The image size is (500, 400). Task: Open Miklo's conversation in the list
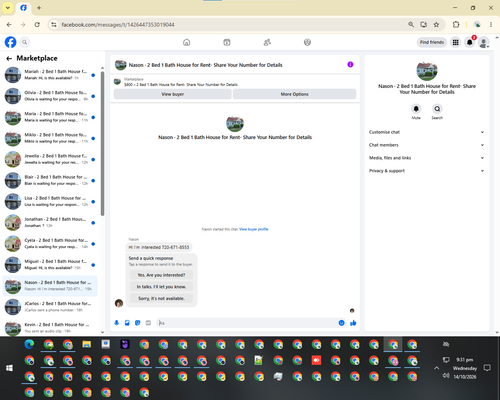(x=50, y=138)
